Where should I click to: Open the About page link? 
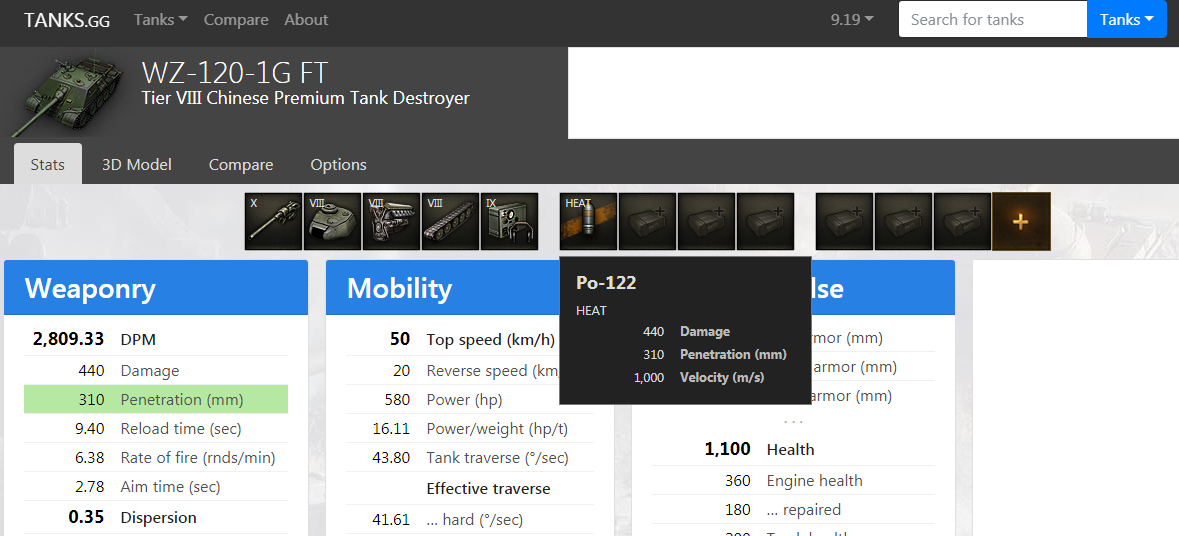(306, 20)
